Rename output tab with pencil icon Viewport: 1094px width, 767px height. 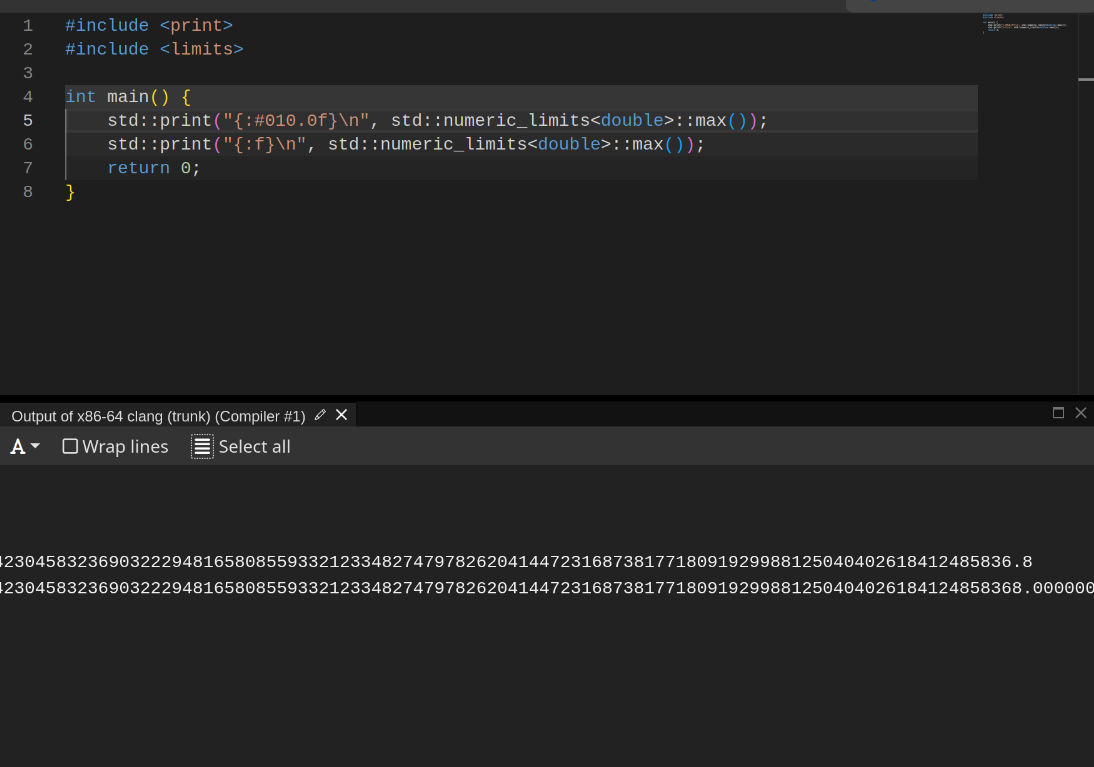click(x=320, y=415)
